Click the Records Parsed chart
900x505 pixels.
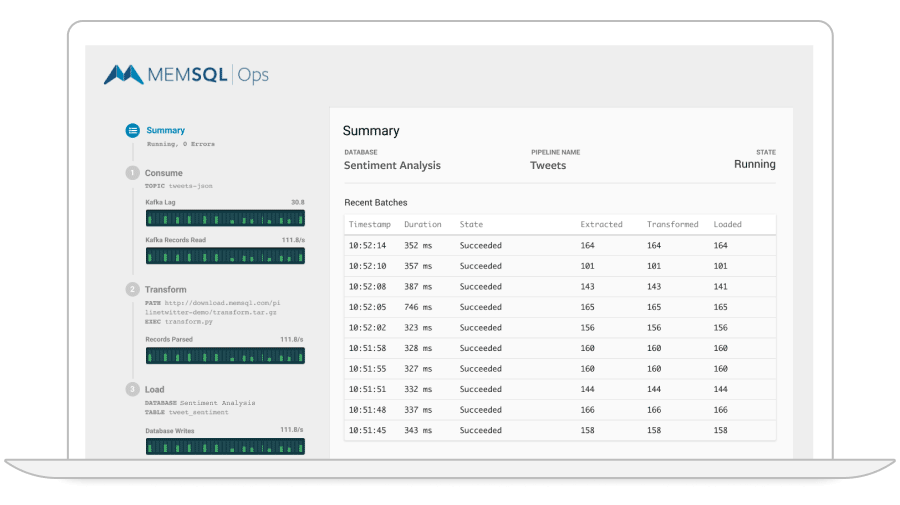pos(225,356)
